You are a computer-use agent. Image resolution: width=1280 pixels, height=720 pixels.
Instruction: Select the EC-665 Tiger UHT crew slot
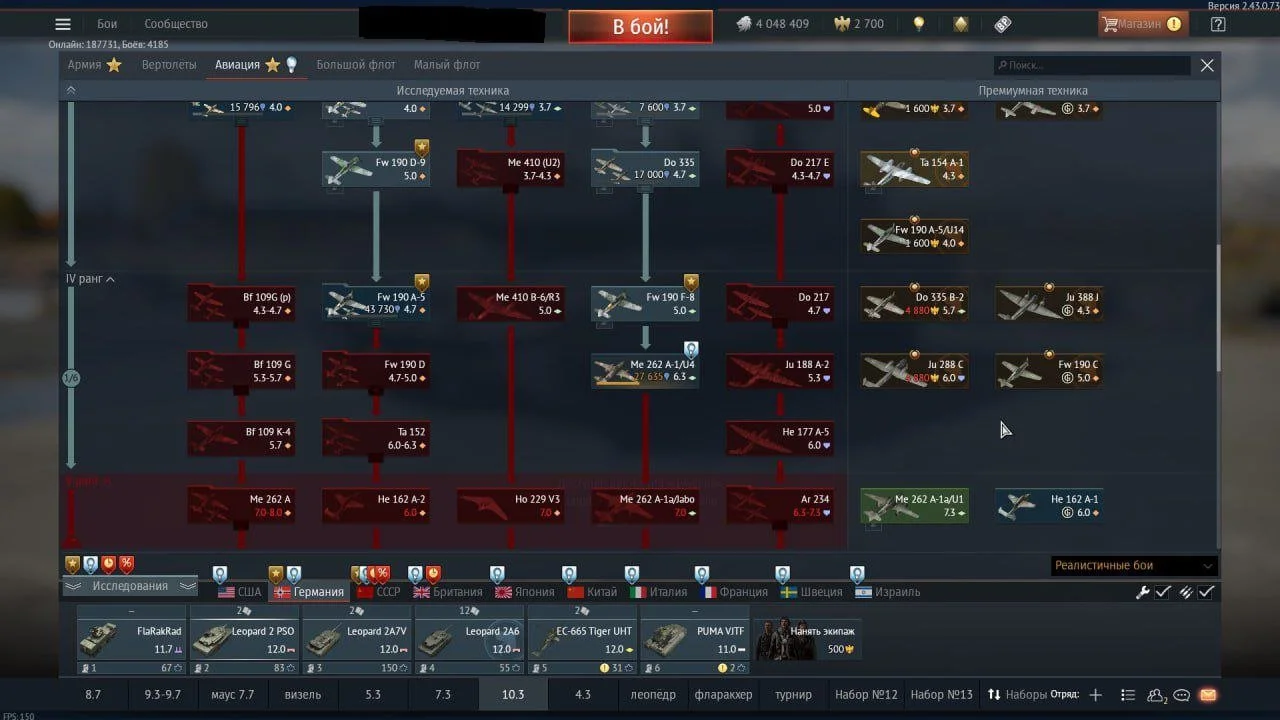point(582,640)
